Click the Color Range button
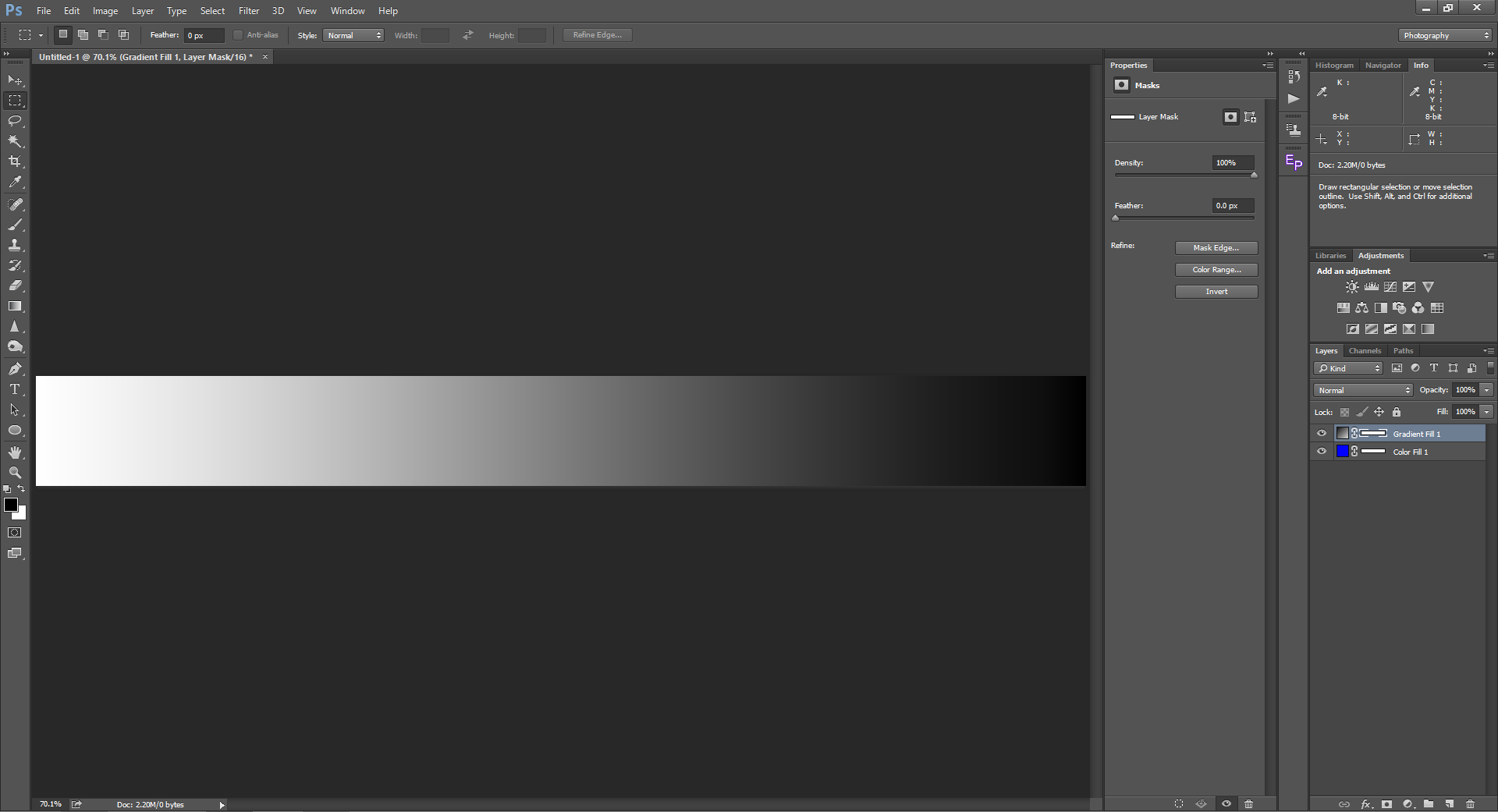The image size is (1498, 812). coord(1216,270)
